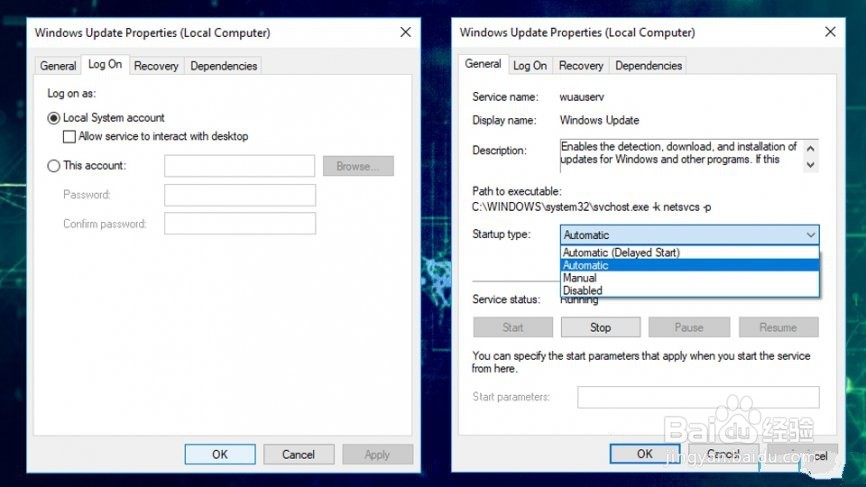Click the svchost.exe executable path text
Screen dimensions: 866x487
click(x=592, y=207)
